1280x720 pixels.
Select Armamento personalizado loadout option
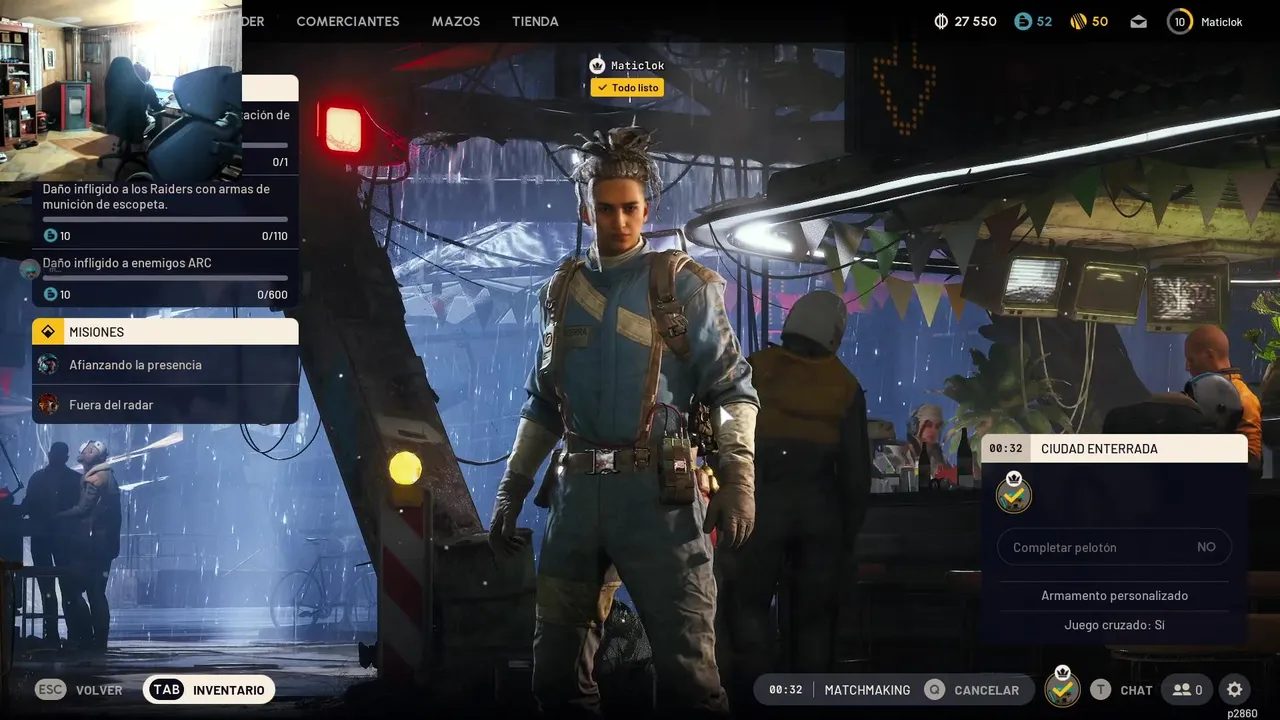pyautogui.click(x=1114, y=595)
